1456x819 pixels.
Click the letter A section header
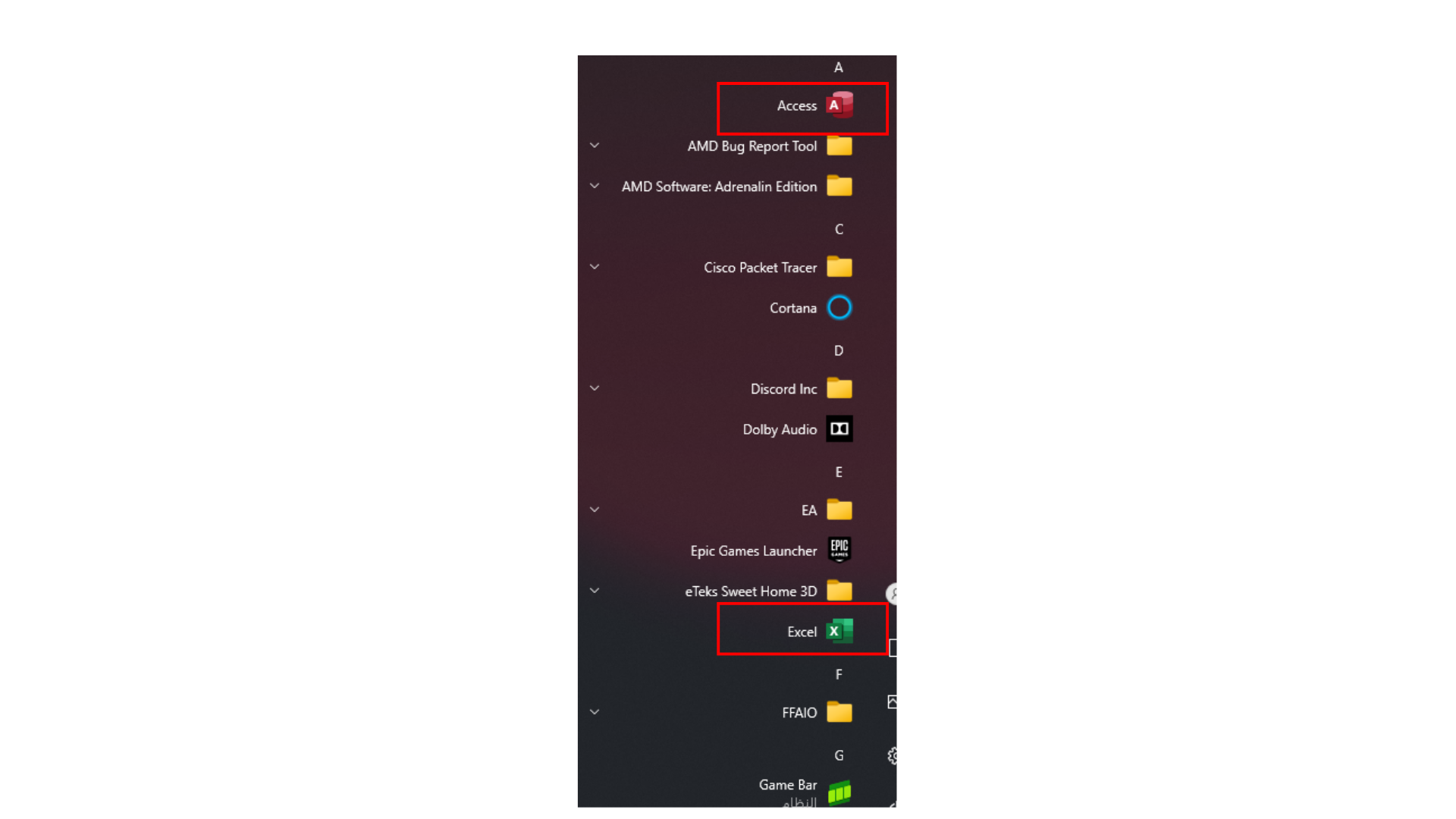(x=839, y=67)
